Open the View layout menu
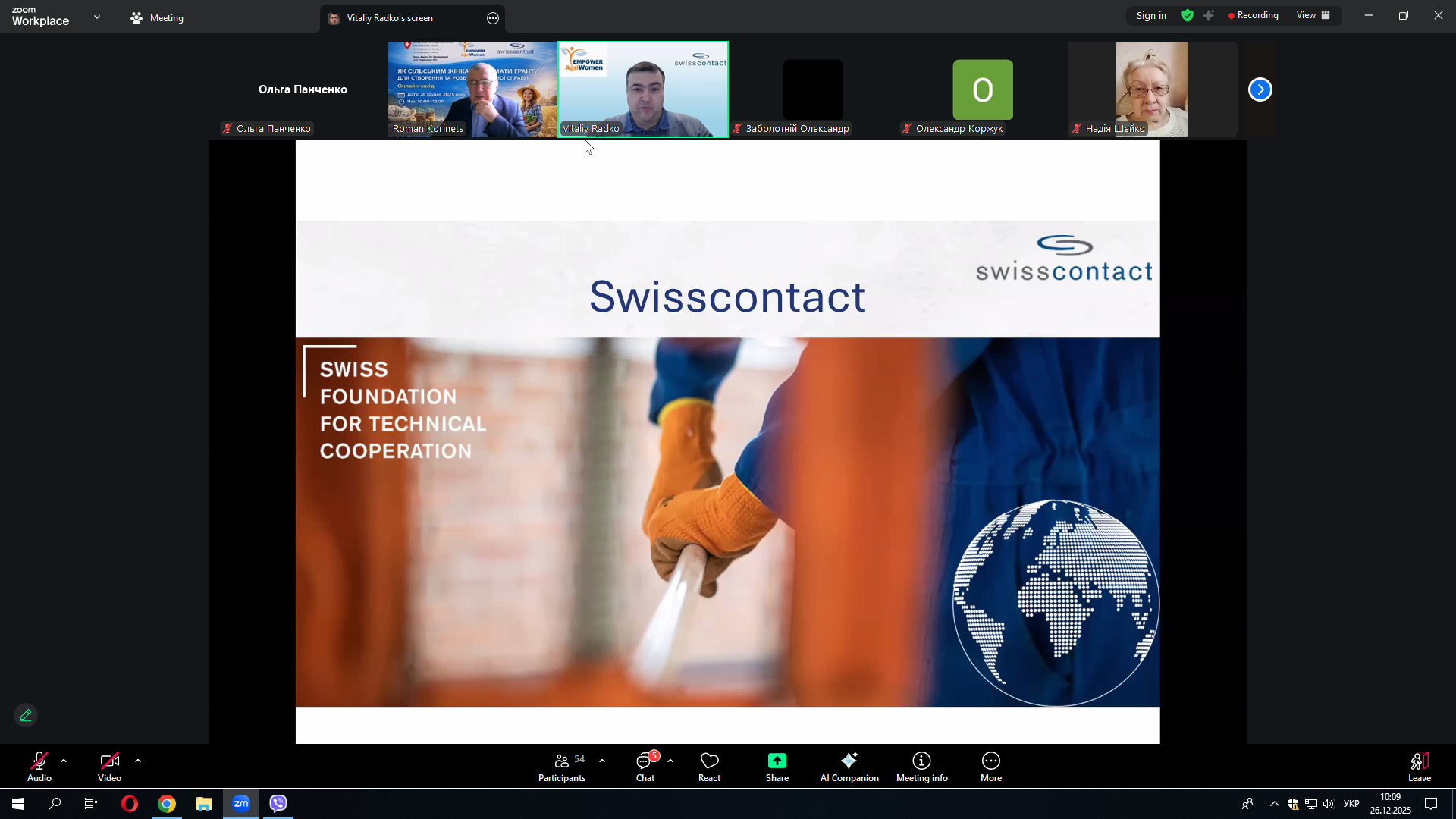 pos(1313,15)
